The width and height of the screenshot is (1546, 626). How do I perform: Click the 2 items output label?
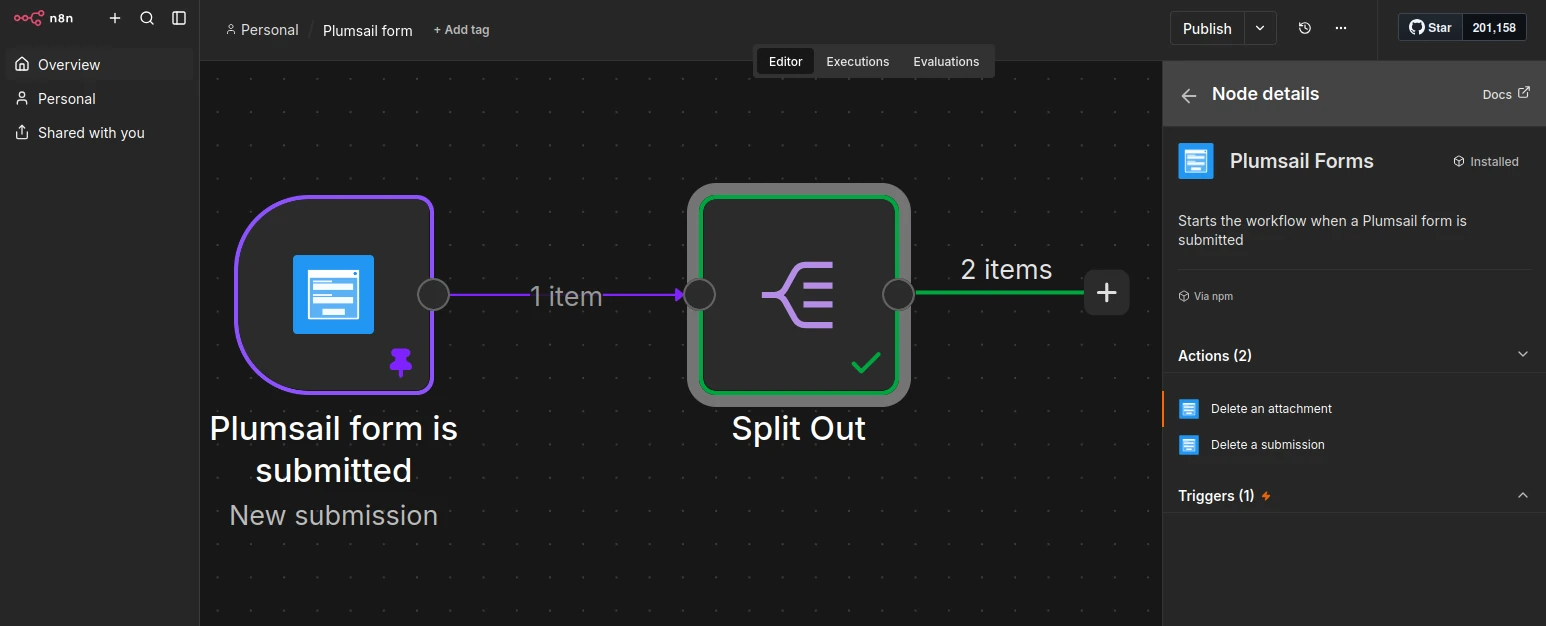[x=1006, y=269]
